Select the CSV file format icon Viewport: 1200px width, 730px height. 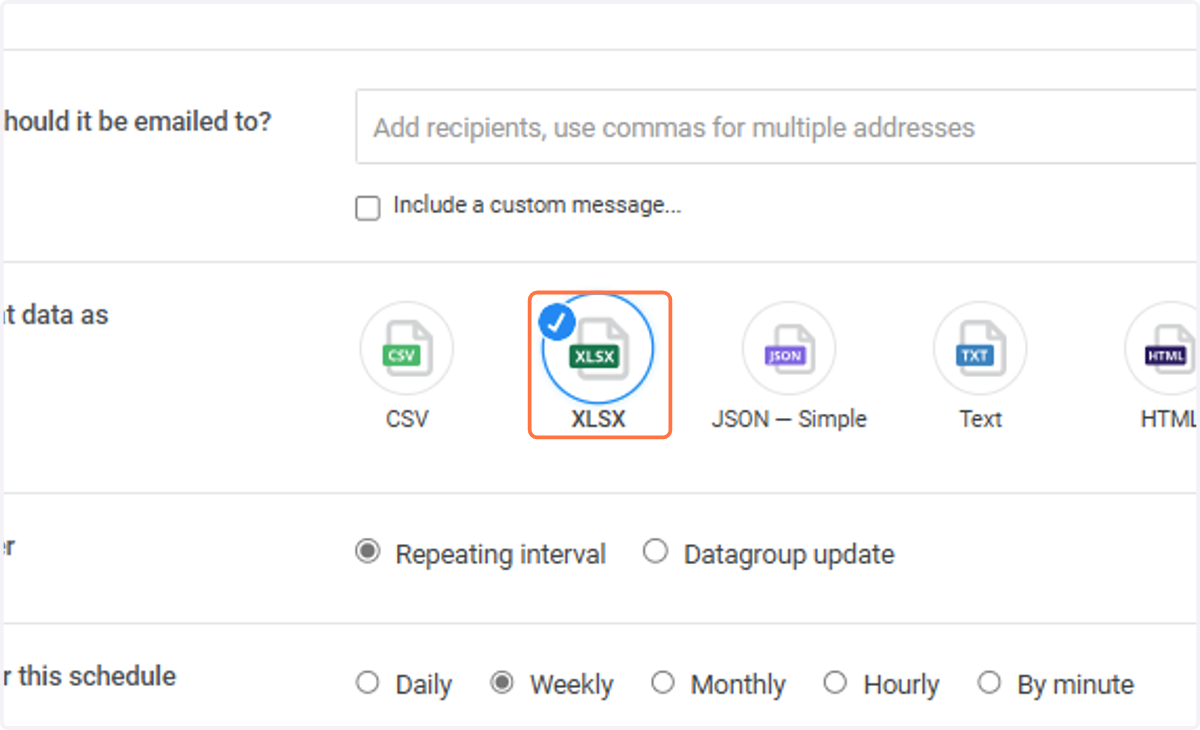[407, 349]
